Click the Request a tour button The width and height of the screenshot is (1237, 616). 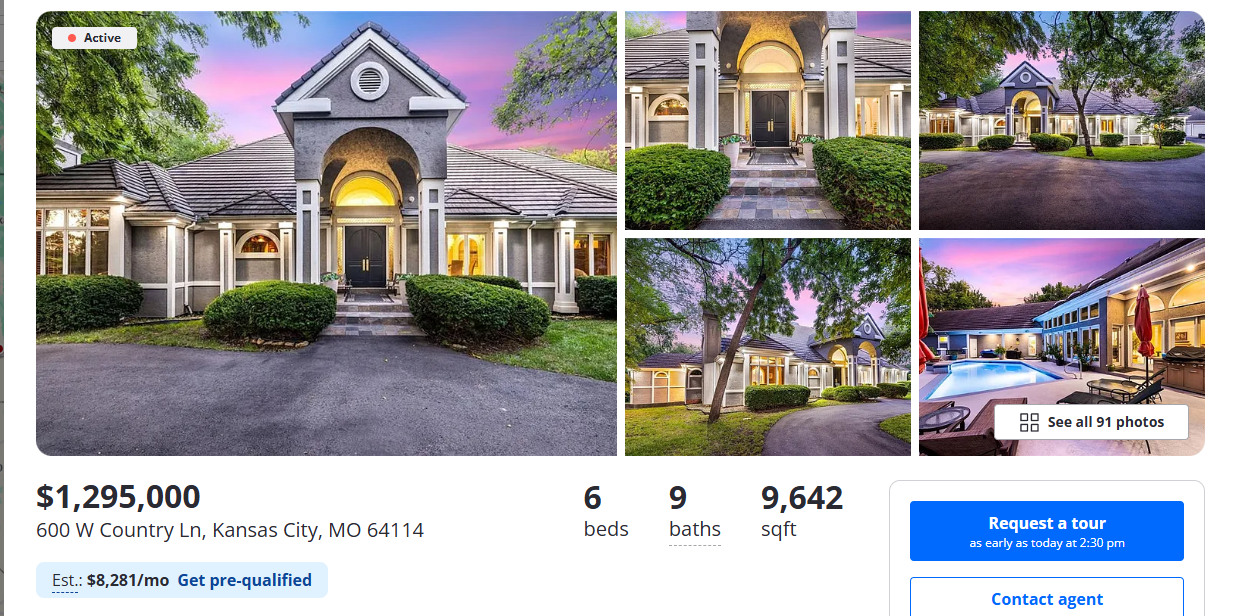(x=1047, y=531)
